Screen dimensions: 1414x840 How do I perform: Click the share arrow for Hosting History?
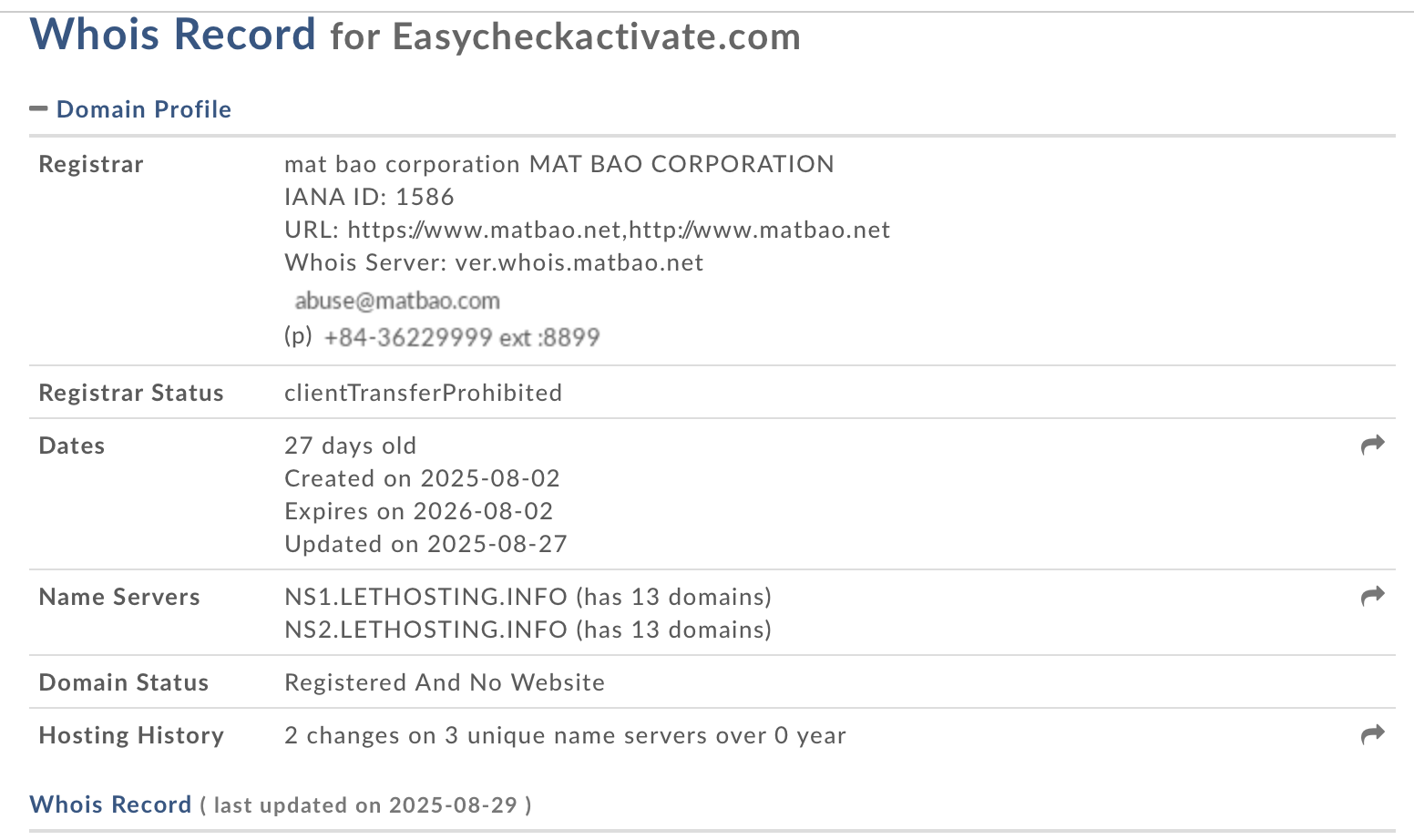click(x=1372, y=734)
